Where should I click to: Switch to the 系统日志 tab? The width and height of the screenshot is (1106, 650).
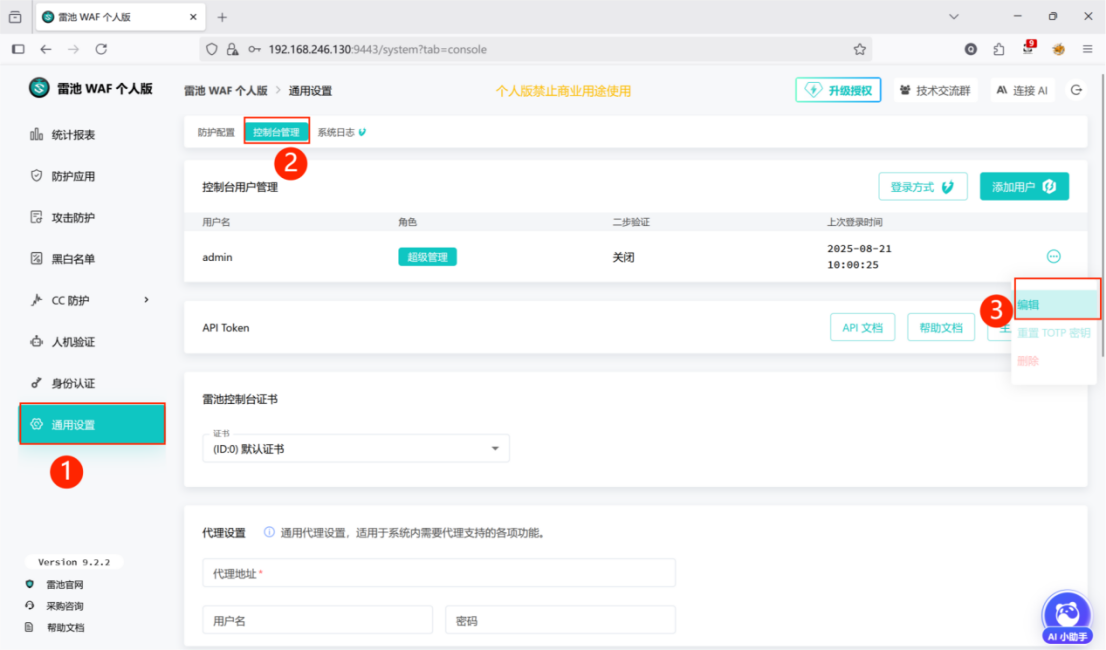341,133
